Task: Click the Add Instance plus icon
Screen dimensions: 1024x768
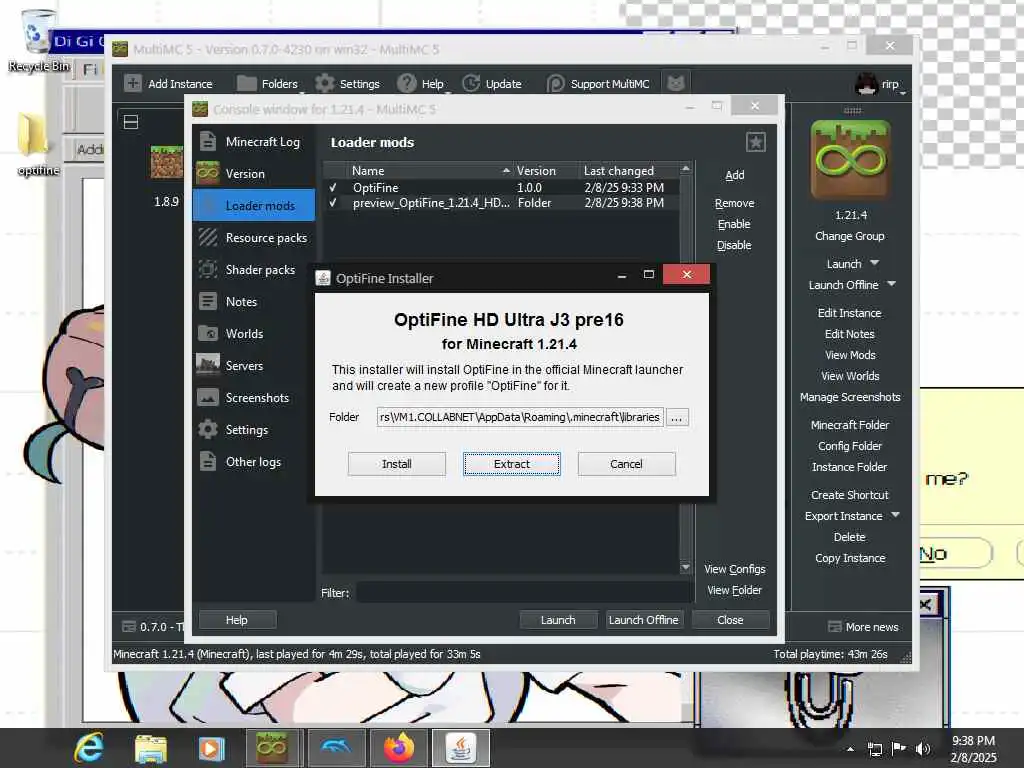Action: click(x=133, y=83)
